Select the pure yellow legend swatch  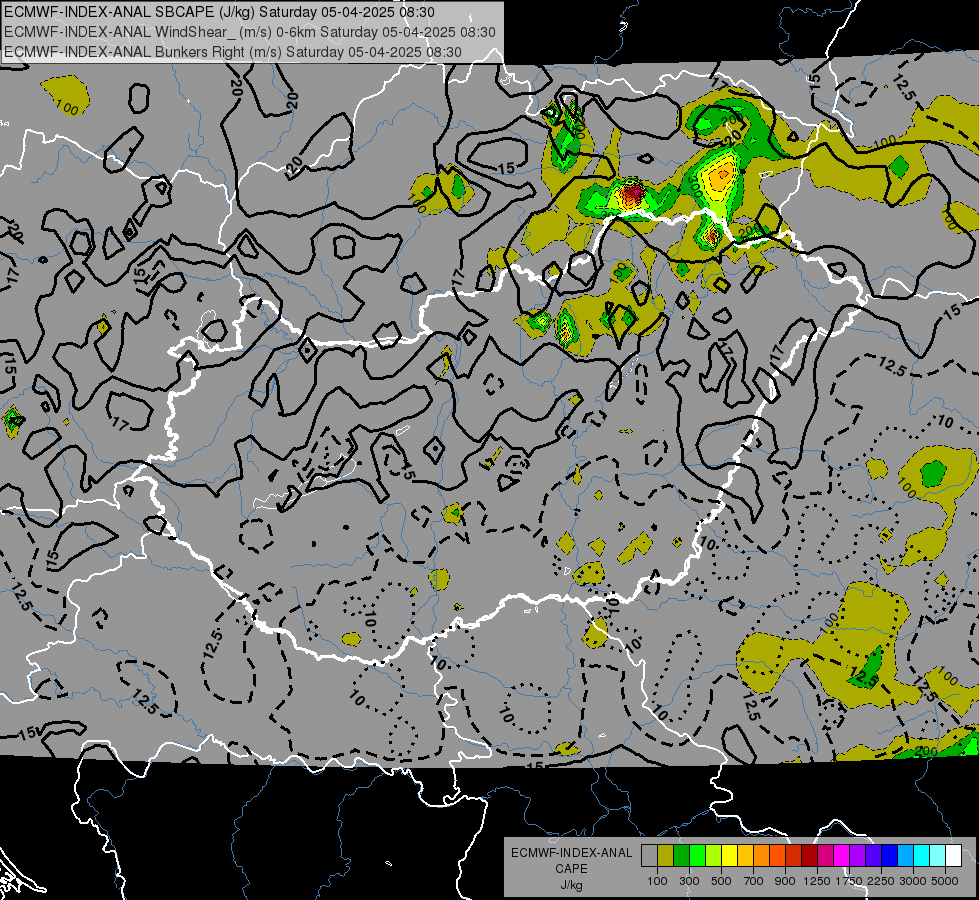(729, 856)
